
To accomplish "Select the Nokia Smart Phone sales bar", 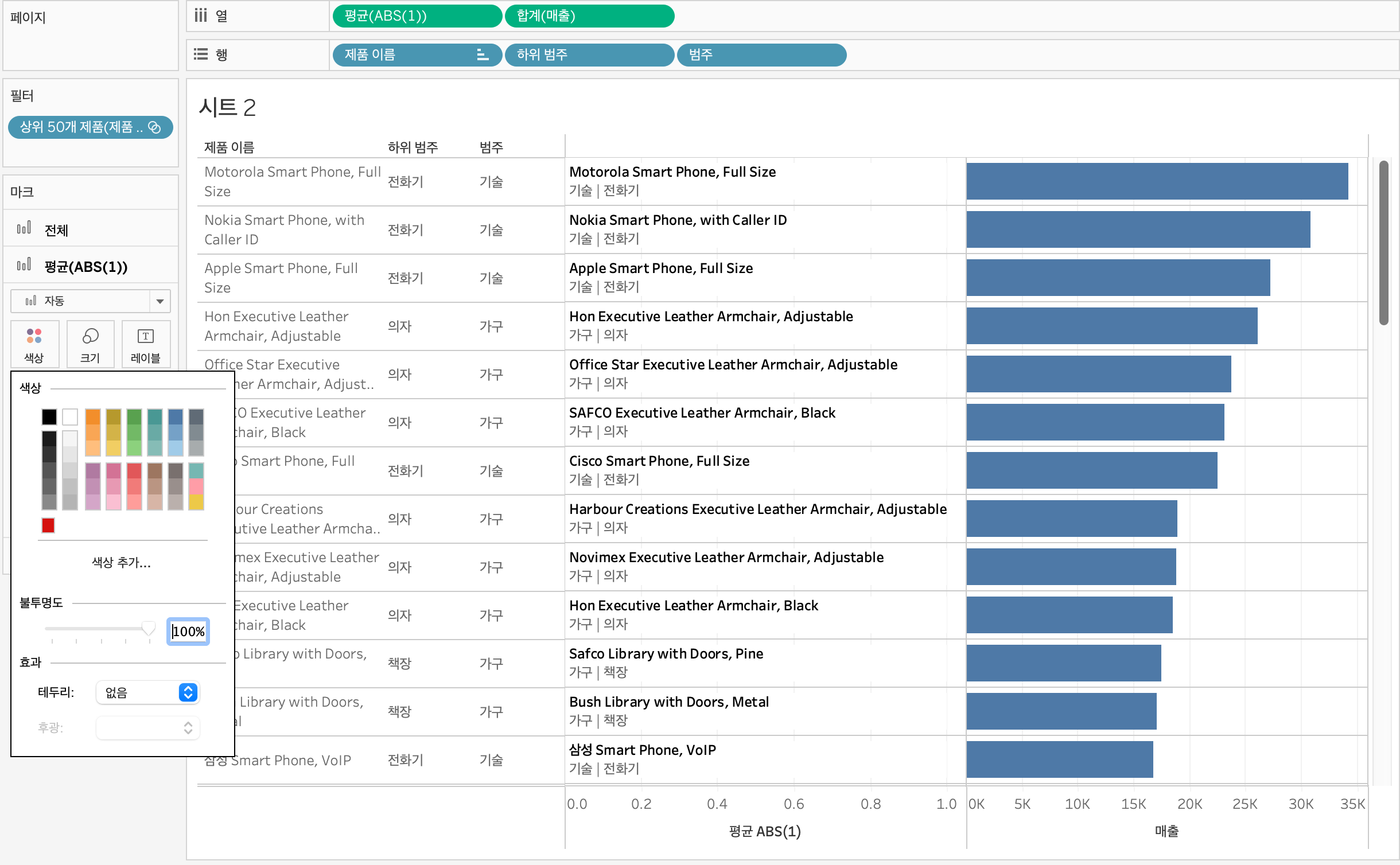I will tap(1138, 229).
